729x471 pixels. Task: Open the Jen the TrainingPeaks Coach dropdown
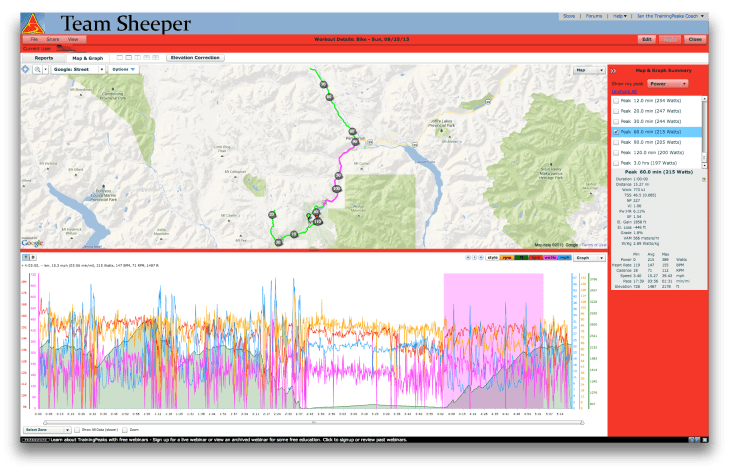pos(670,16)
